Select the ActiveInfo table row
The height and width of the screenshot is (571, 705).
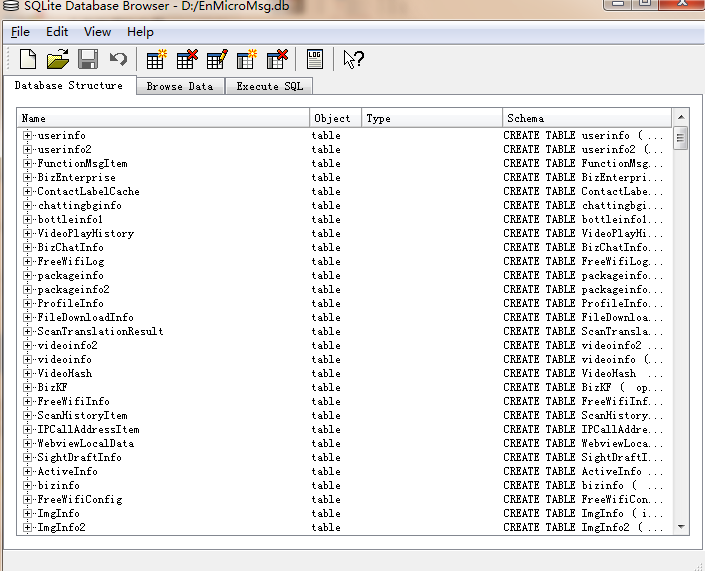344,471
